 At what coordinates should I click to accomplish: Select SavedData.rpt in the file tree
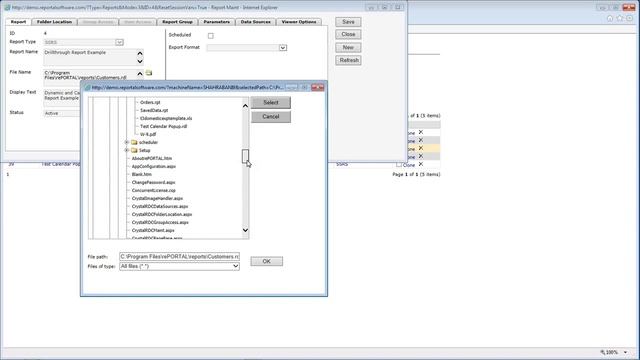click(x=154, y=110)
